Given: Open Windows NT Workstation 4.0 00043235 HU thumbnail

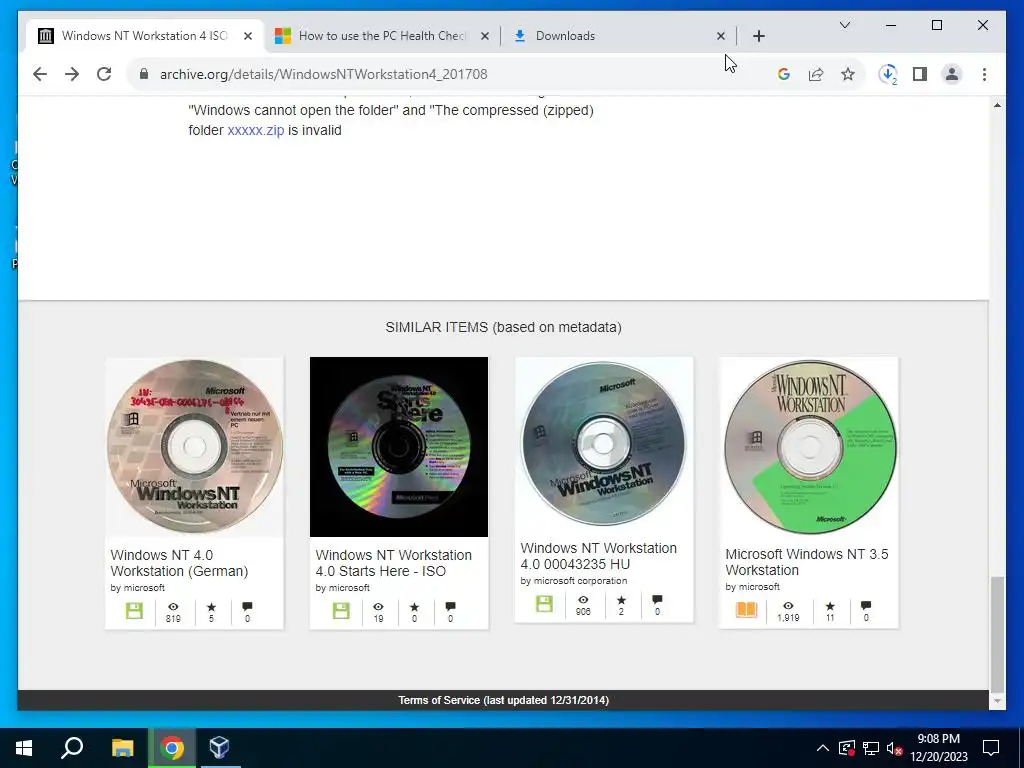Looking at the screenshot, I should pyautogui.click(x=604, y=444).
